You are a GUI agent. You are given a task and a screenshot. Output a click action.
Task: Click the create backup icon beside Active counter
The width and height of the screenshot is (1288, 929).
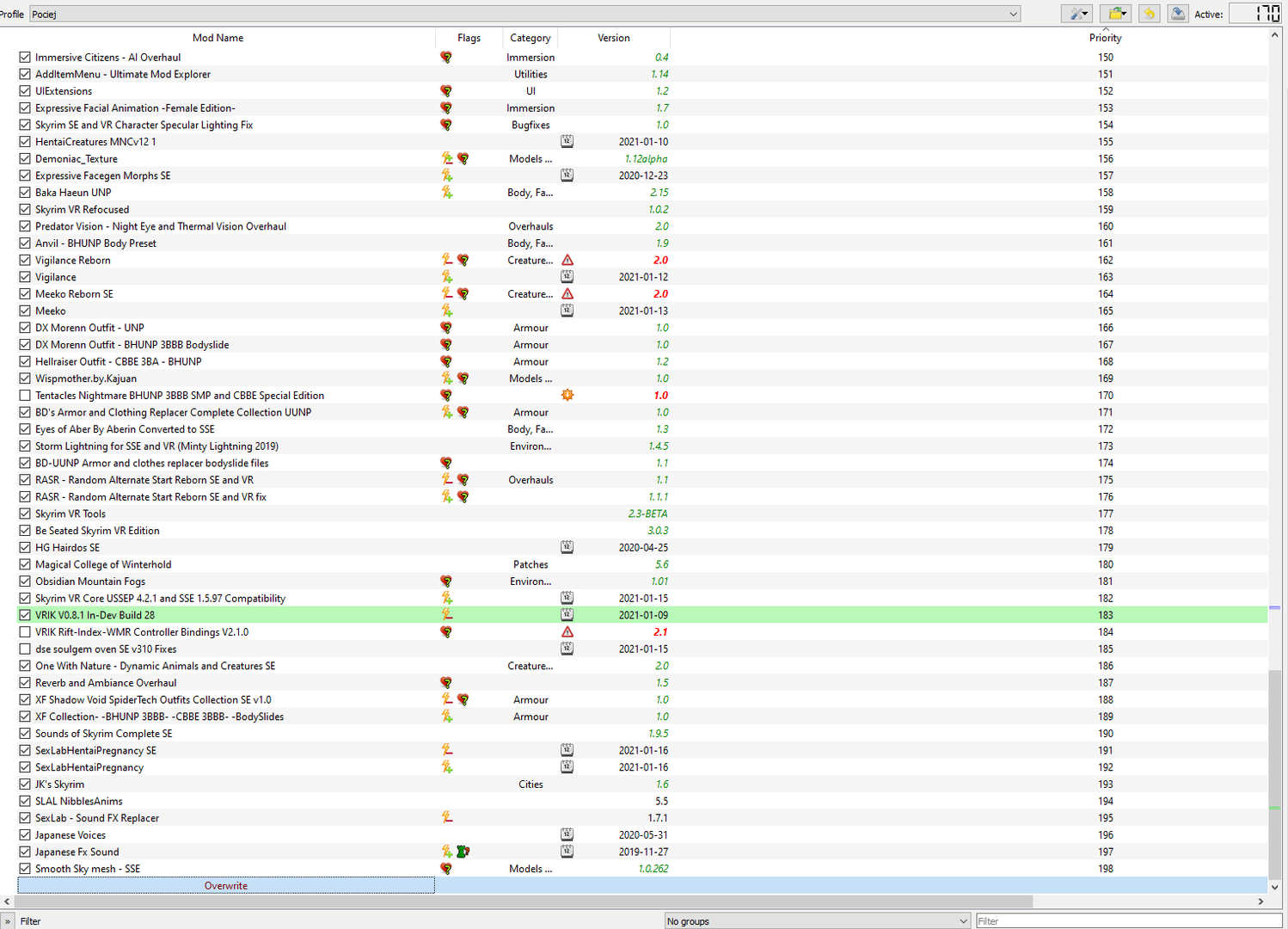(x=1178, y=14)
